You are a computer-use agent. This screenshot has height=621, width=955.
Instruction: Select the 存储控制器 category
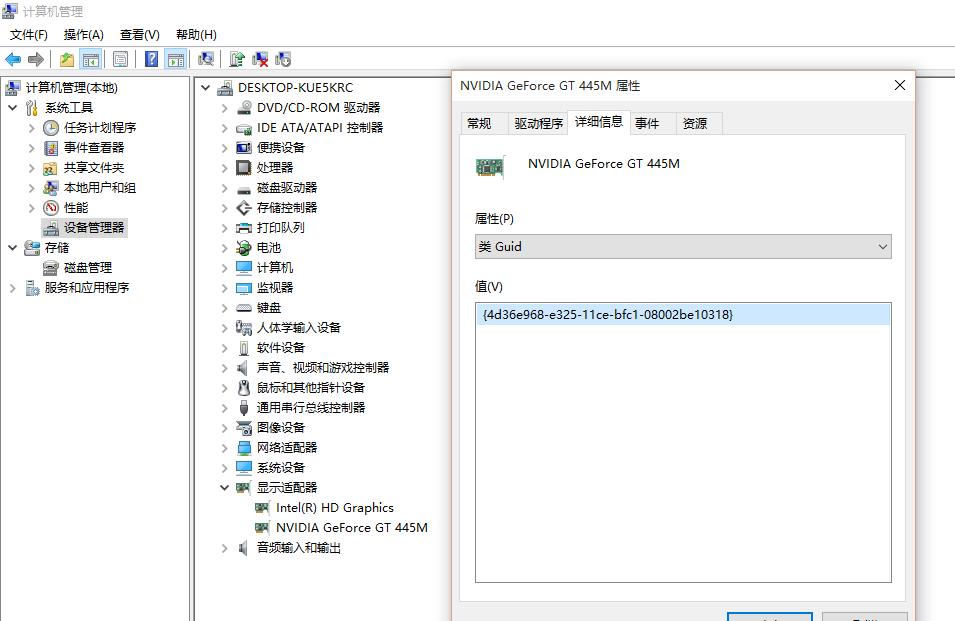(x=287, y=208)
